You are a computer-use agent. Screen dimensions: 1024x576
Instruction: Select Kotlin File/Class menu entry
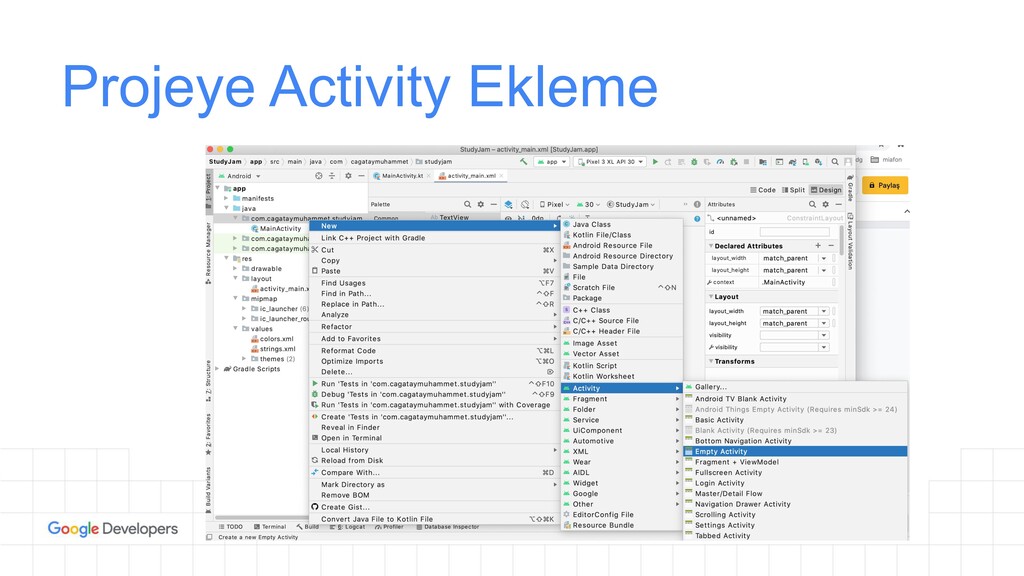[x=622, y=235]
